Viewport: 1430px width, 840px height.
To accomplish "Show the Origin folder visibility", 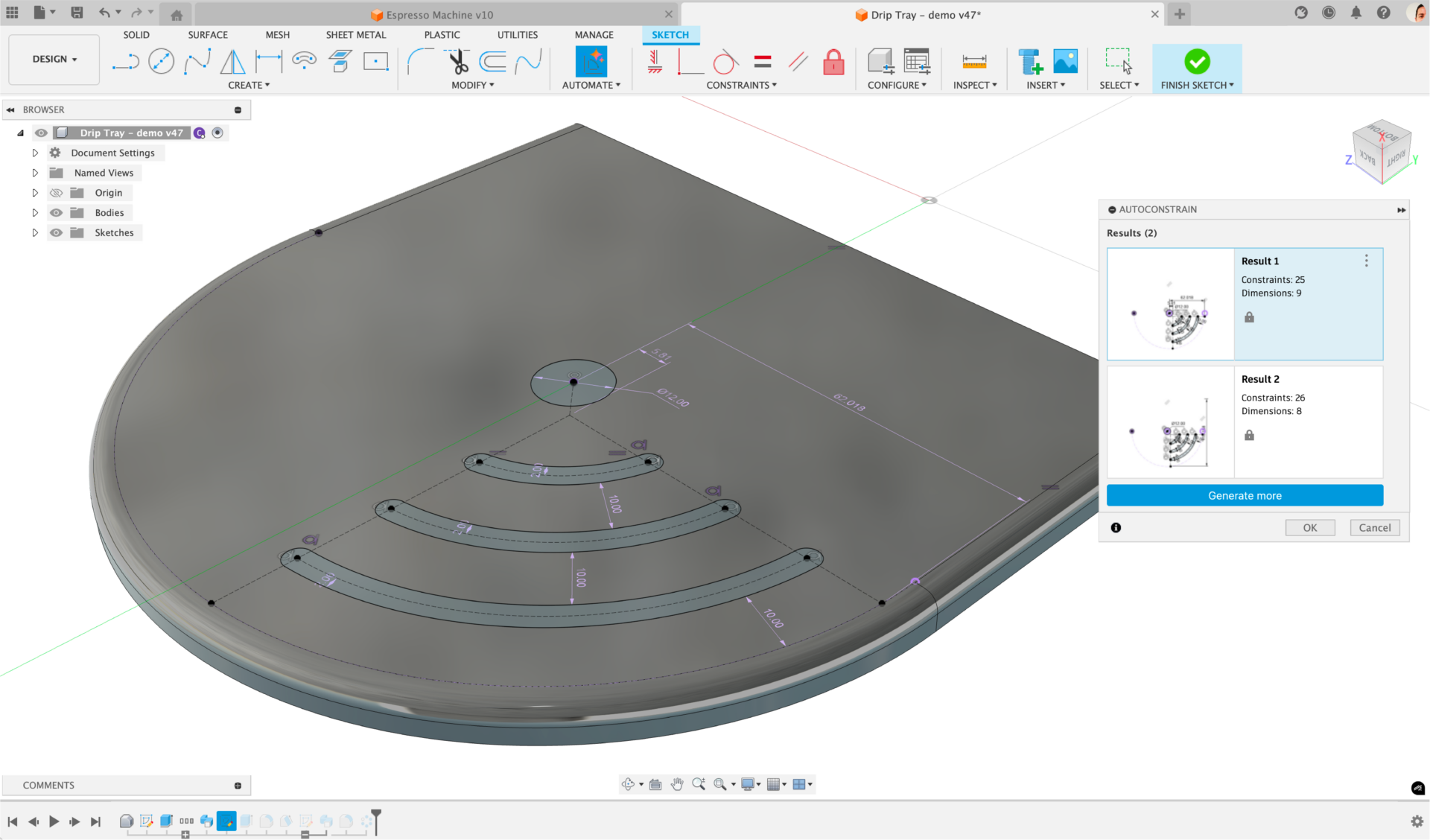I will coord(56,193).
